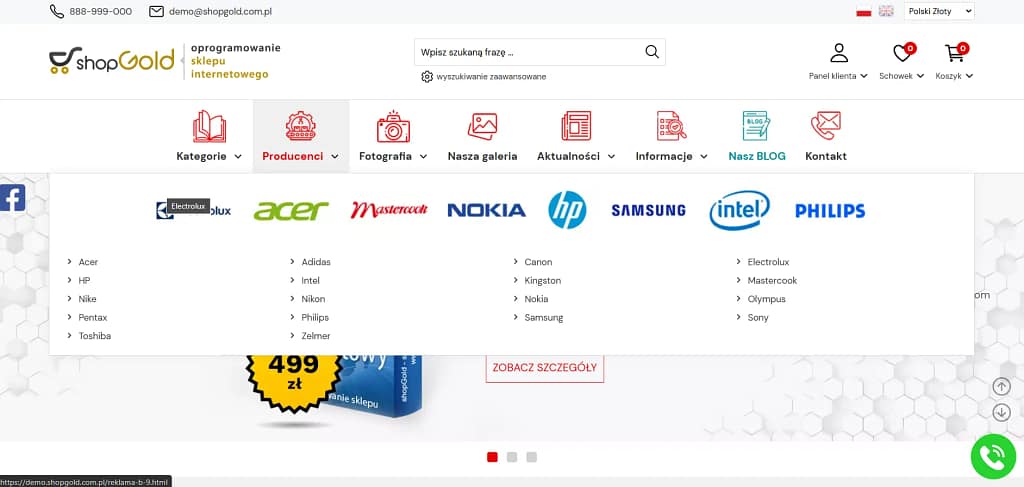
Task: Click the scroll-up arrow circle icon
Action: click(x=1001, y=386)
